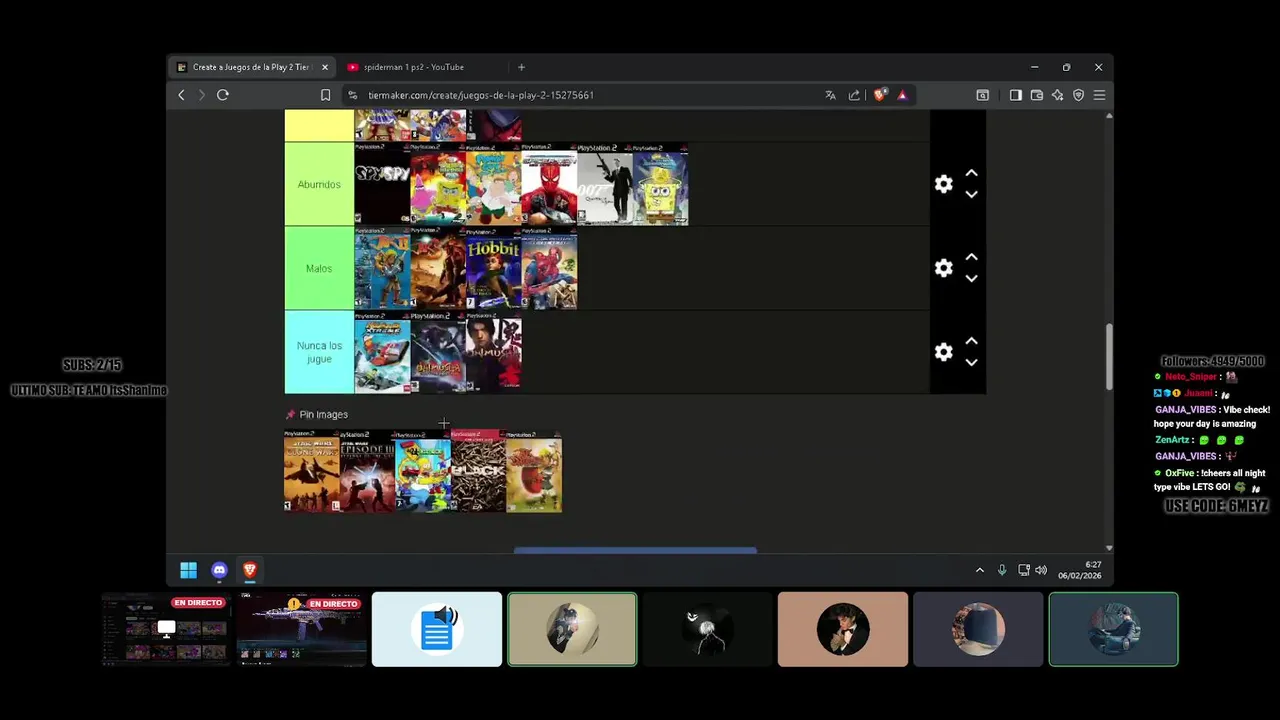Select 007 Quantum of Solace cover
Image resolution: width=1280 pixels, height=720 pixels.
[x=604, y=184]
